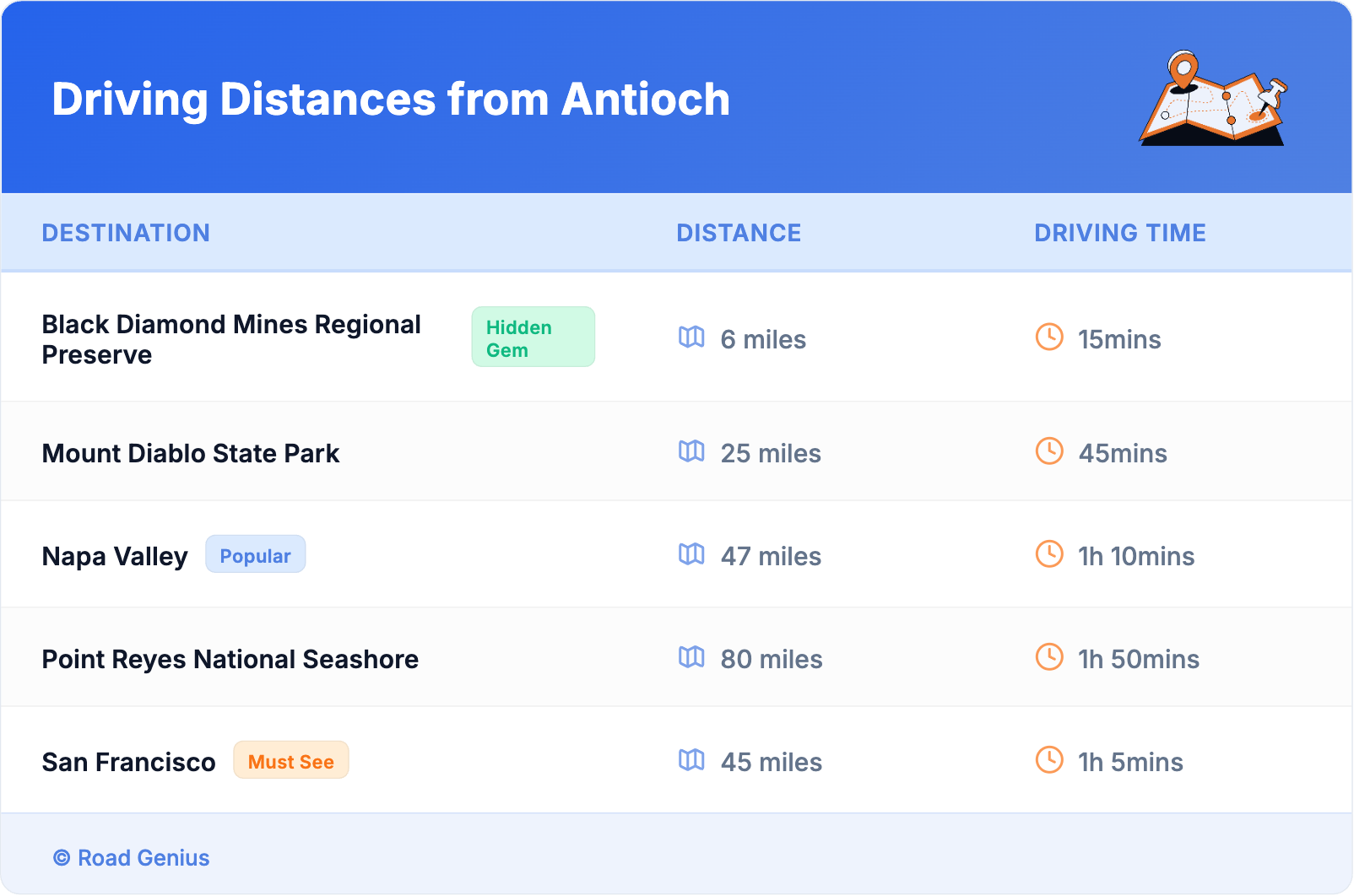Viewport: 1354px width, 896px height.
Task: Open the Road Genius copyright link
Action: 132,858
